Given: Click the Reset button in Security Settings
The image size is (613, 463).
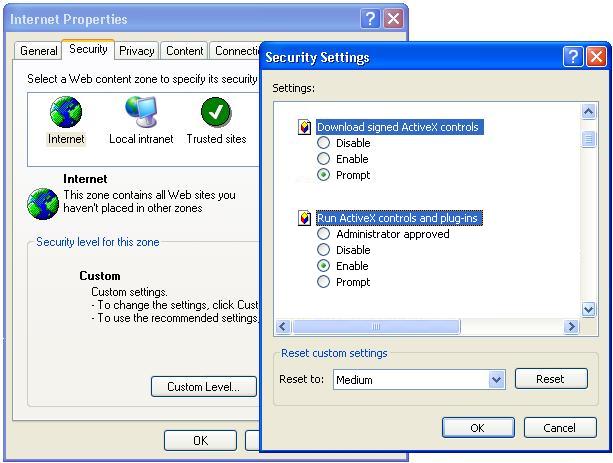Looking at the screenshot, I should (551, 379).
